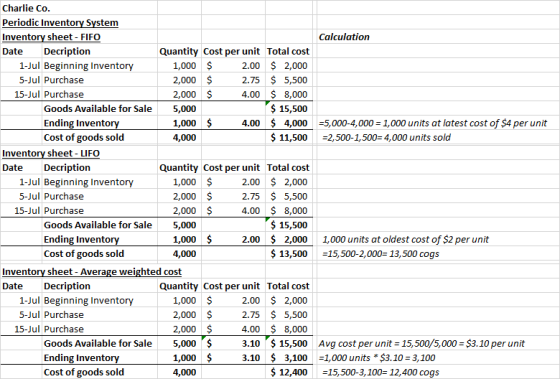Click the note "=1,000 units * $3.10 = 3,100"
This screenshot has height=379, width=560.
377,358
